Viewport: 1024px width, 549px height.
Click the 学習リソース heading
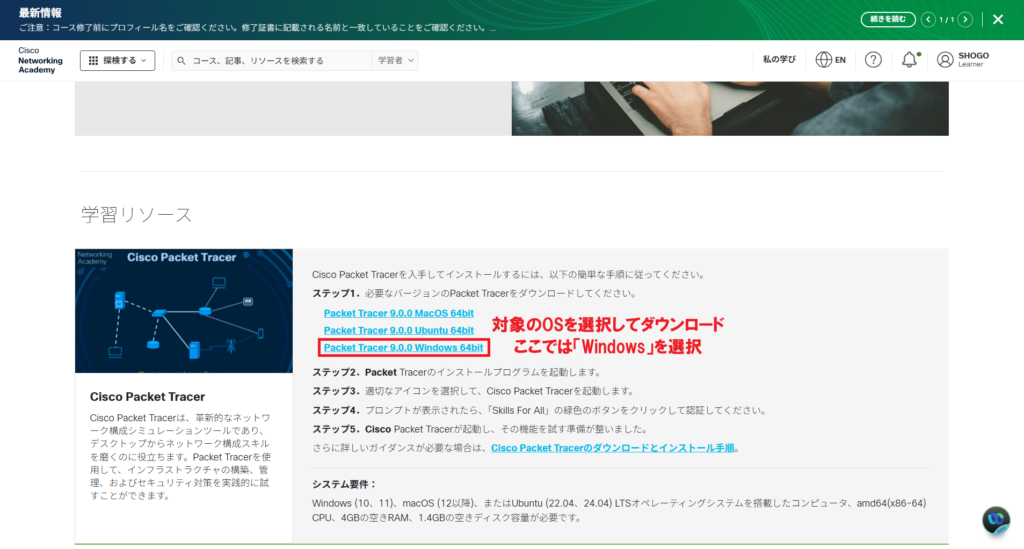(136, 214)
